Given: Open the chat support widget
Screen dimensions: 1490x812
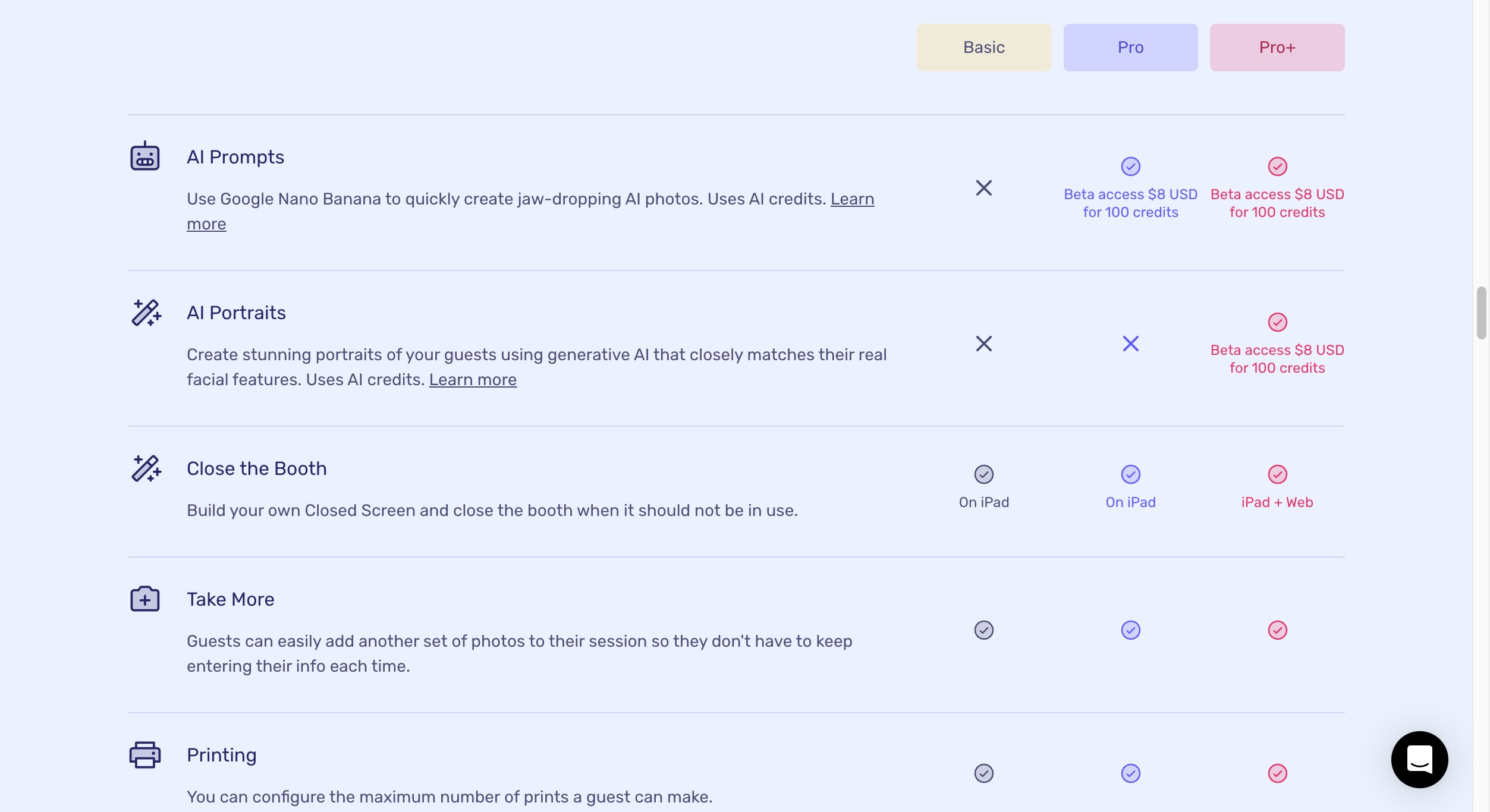Looking at the screenshot, I should click(x=1419, y=760).
